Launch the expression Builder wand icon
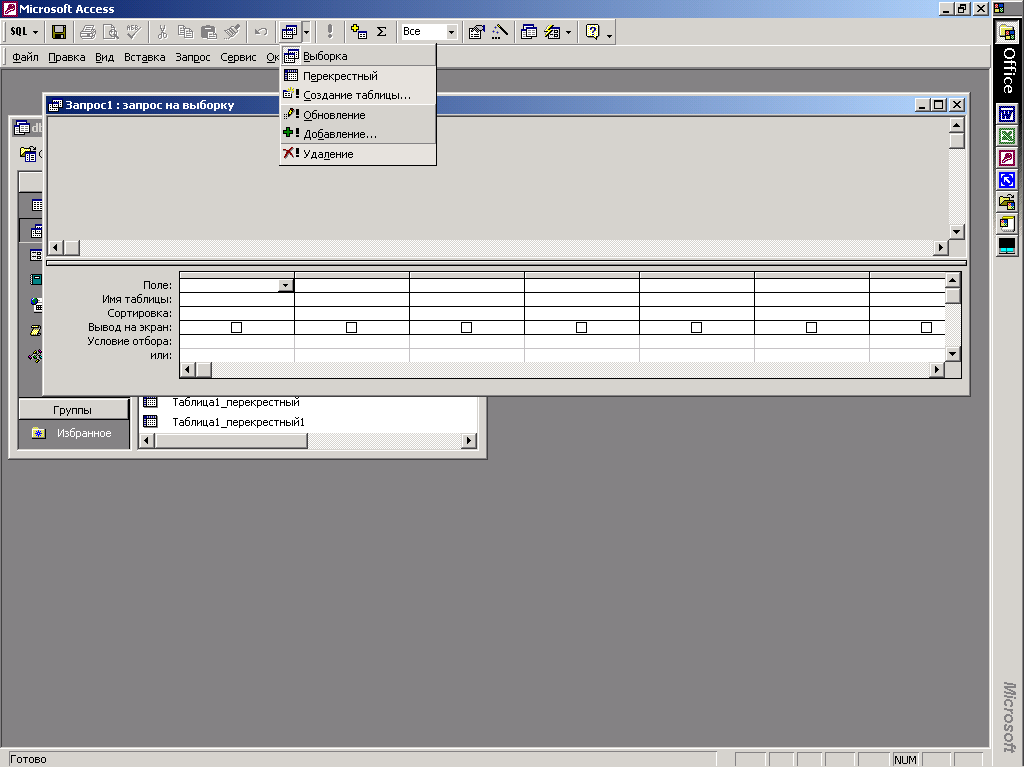The image size is (1024, 768). coord(500,31)
